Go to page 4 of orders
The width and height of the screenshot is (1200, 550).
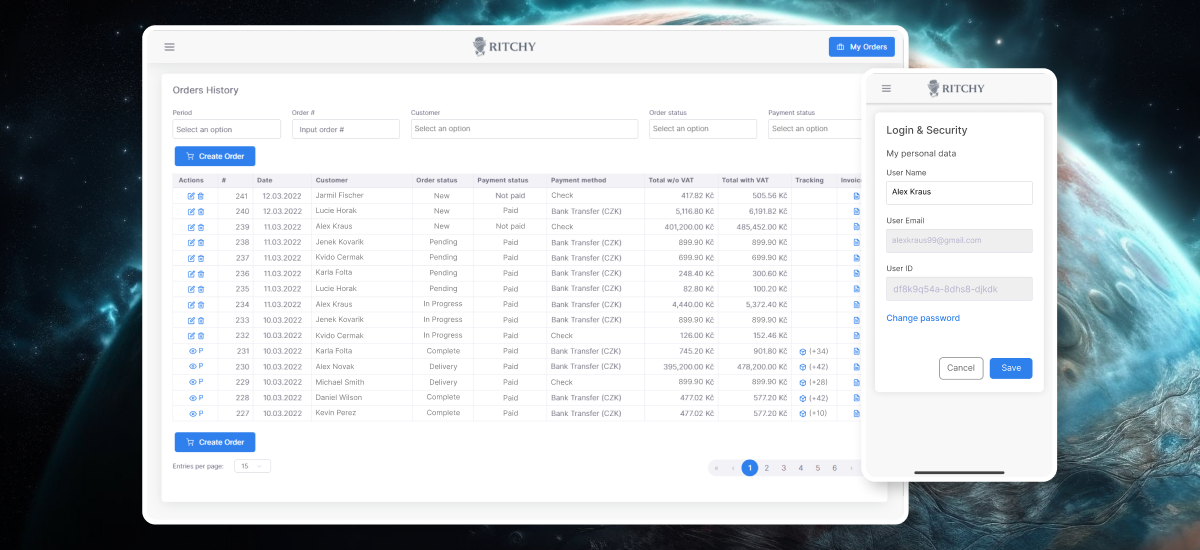pos(801,468)
